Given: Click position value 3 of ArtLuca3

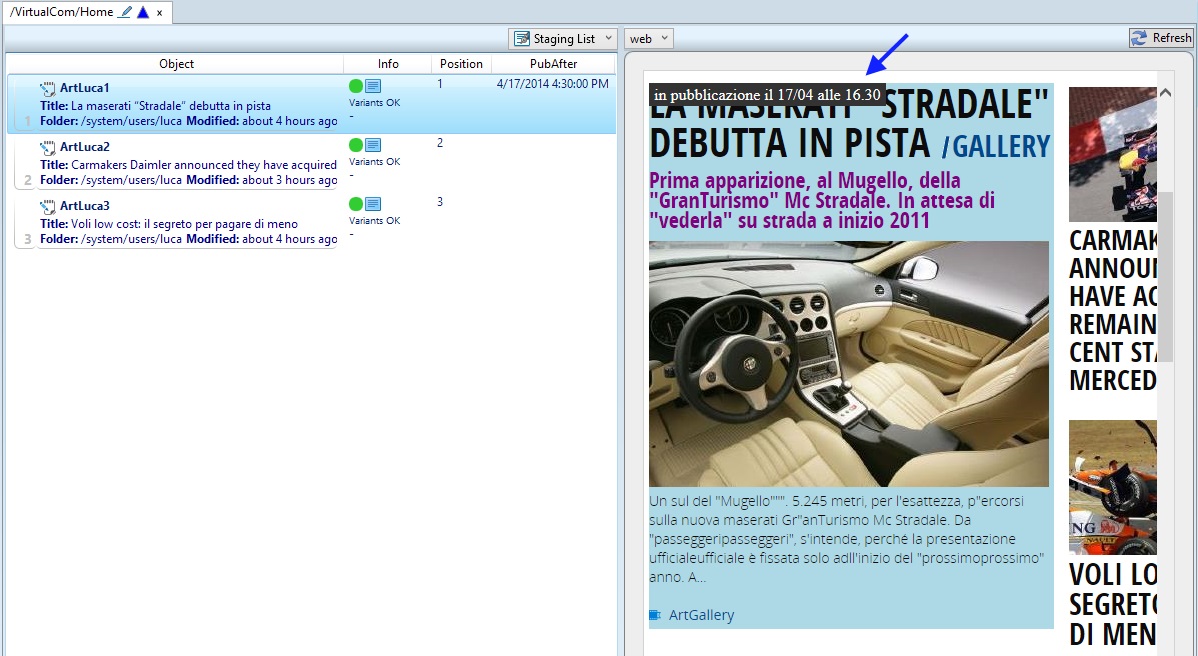Looking at the screenshot, I should coord(440,202).
